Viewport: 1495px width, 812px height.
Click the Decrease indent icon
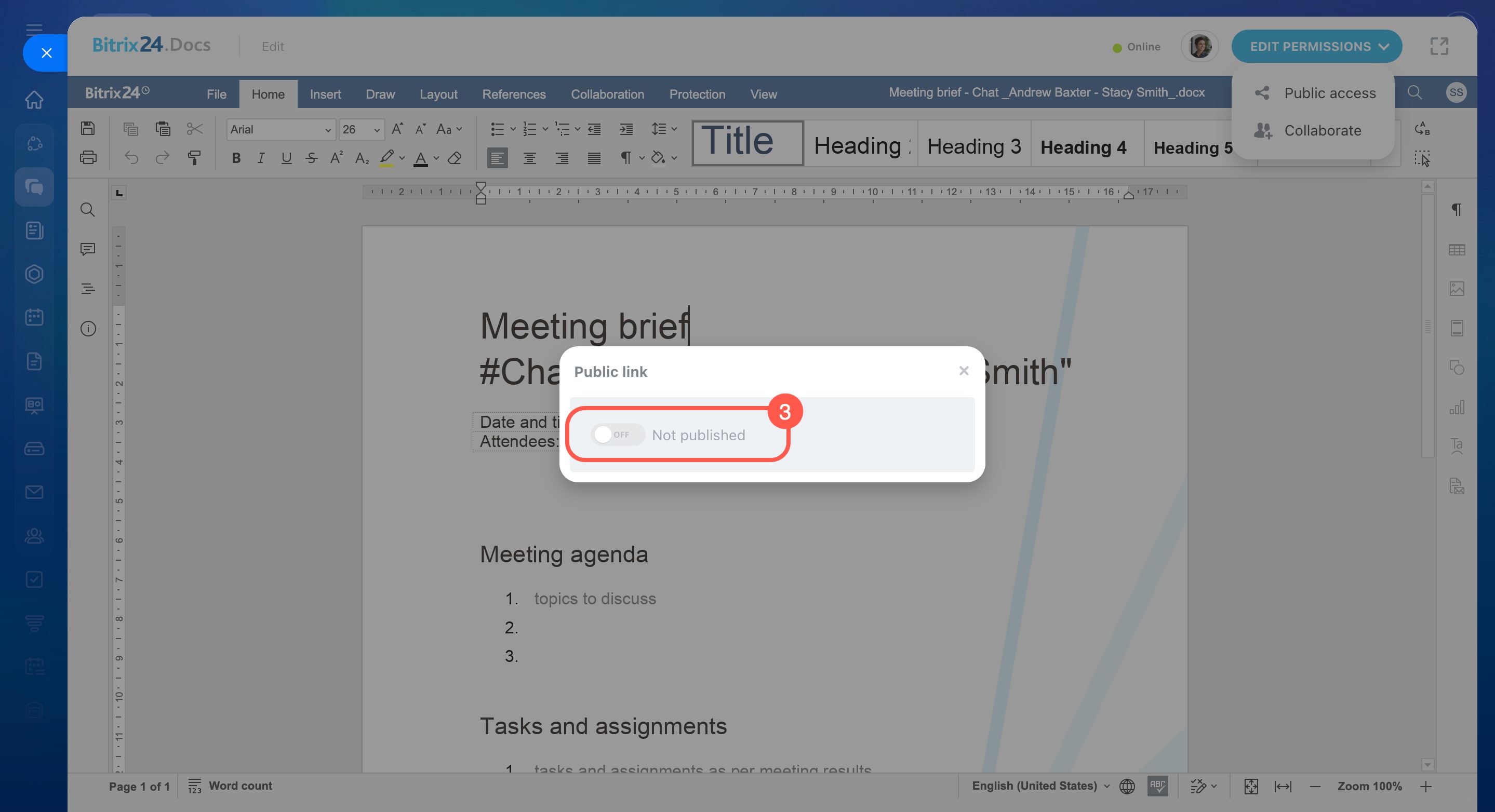(x=594, y=129)
